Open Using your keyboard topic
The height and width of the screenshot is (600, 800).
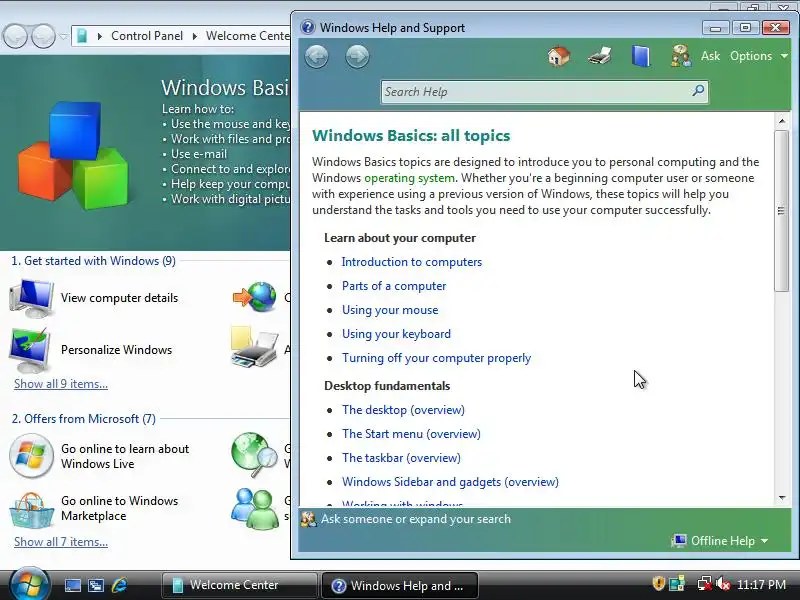(396, 334)
